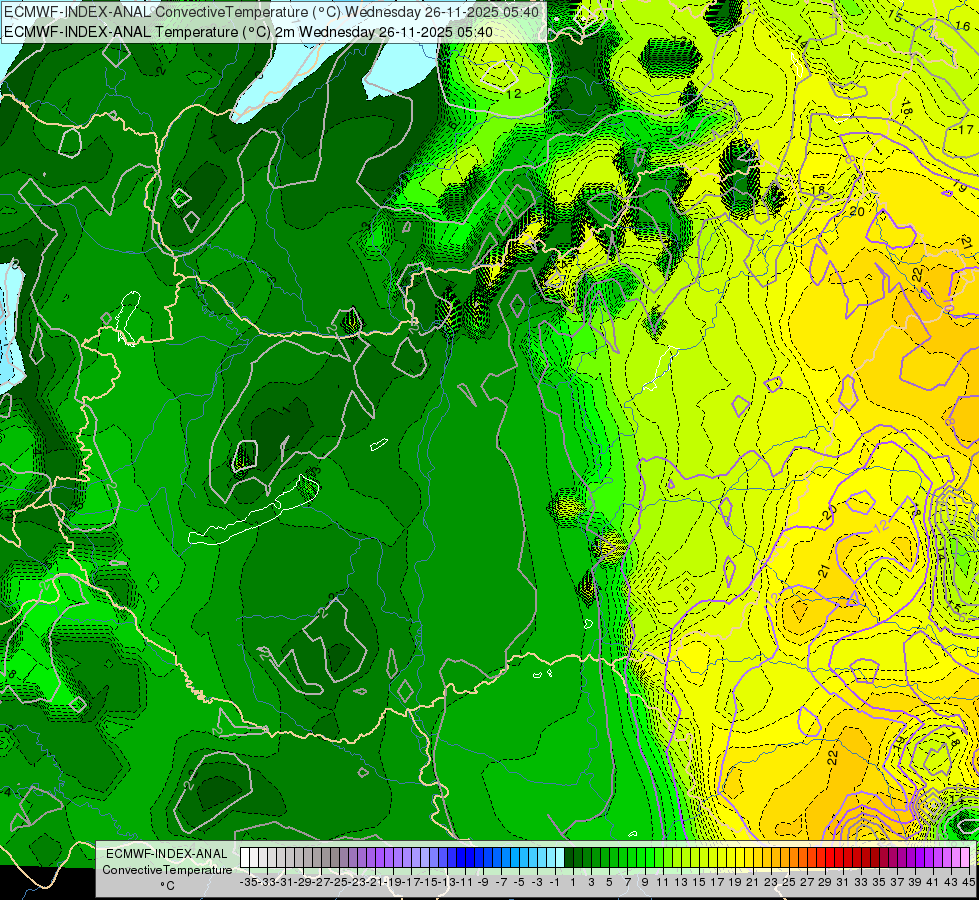Select the orange swatch above 27 in legend
The width and height of the screenshot is (979, 900).
pyautogui.click(x=804, y=857)
